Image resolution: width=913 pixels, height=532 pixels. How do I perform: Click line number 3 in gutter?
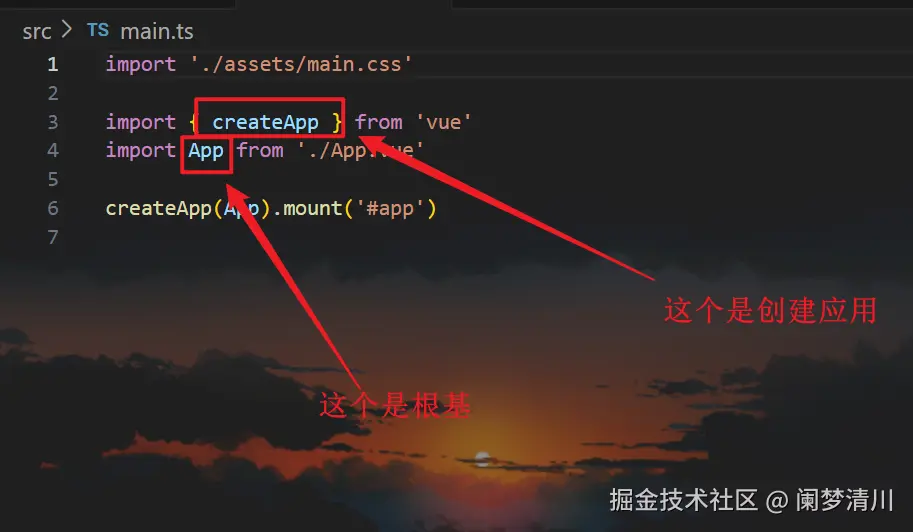point(53,122)
